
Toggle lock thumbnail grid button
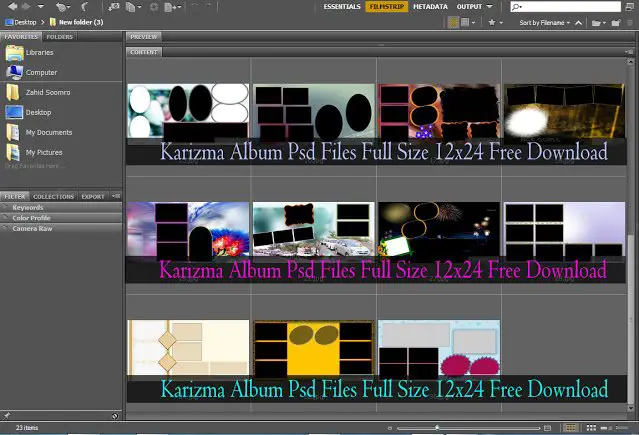[x=571, y=428]
